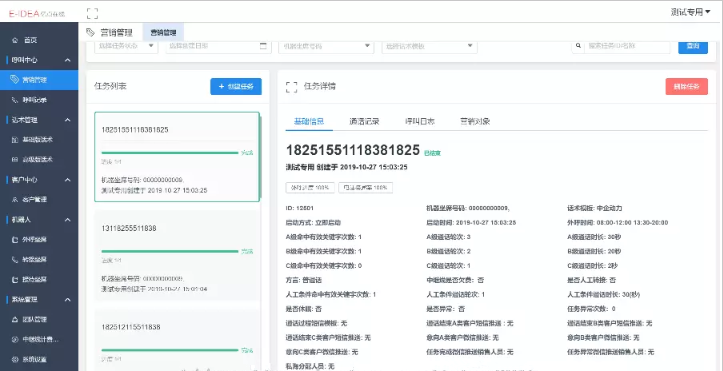Open 转接坐席 phone icon in sidebar

coord(14,259)
